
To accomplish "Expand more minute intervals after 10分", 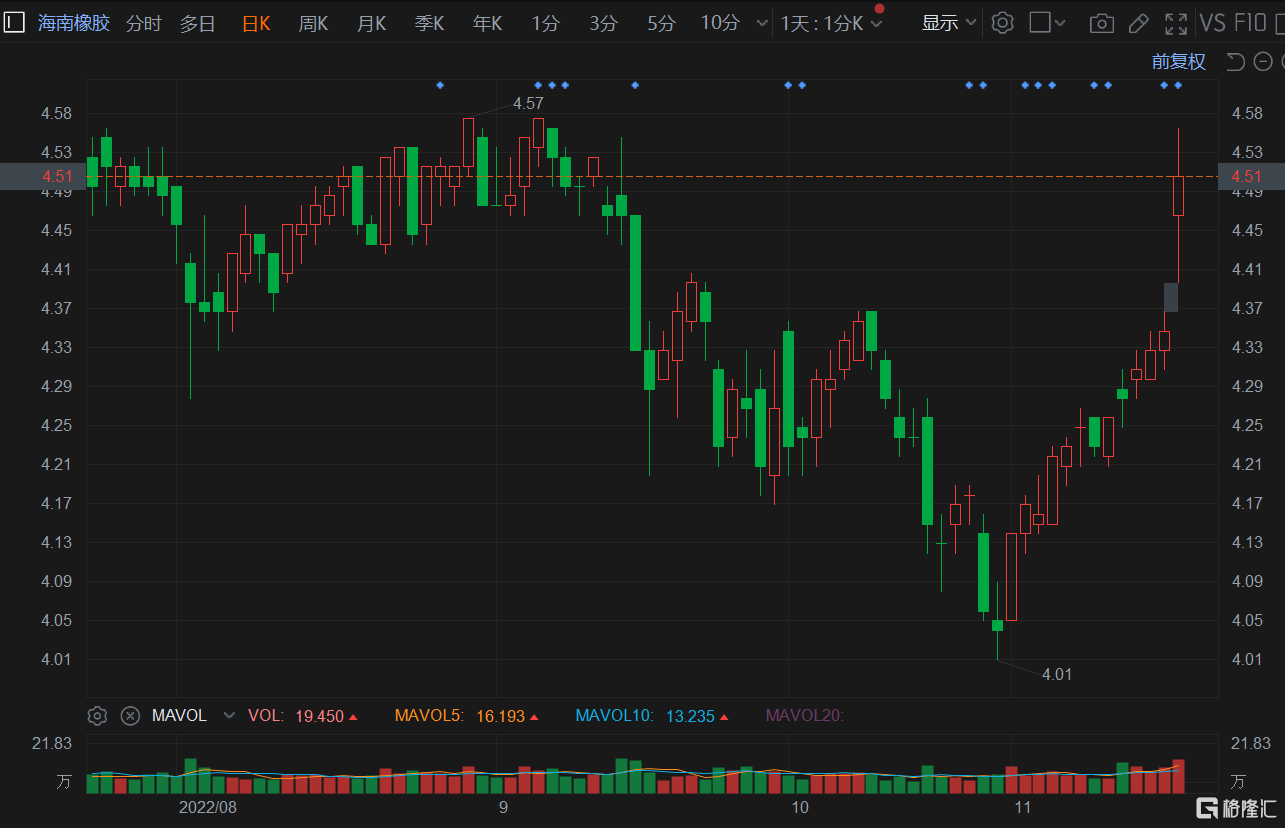I will 762,23.
